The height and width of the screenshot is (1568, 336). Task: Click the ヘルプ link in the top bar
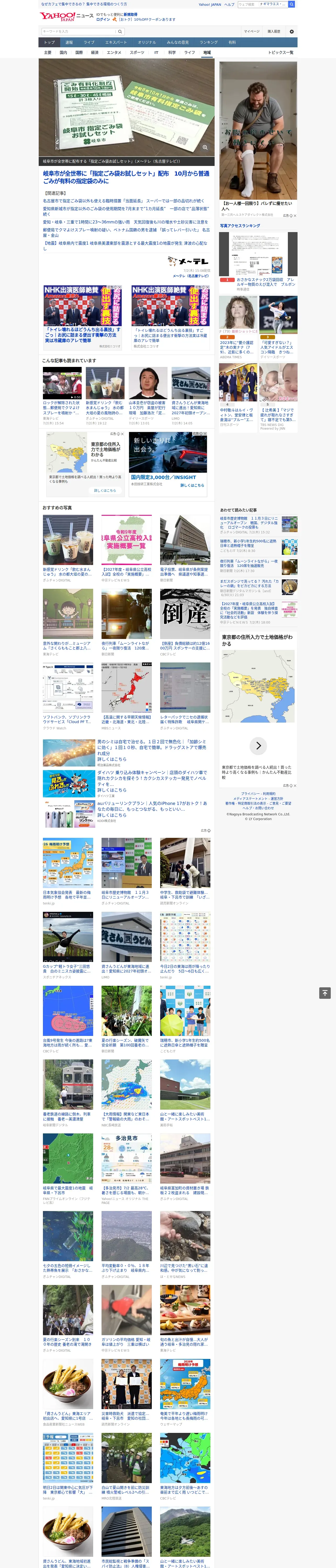[229, 4]
